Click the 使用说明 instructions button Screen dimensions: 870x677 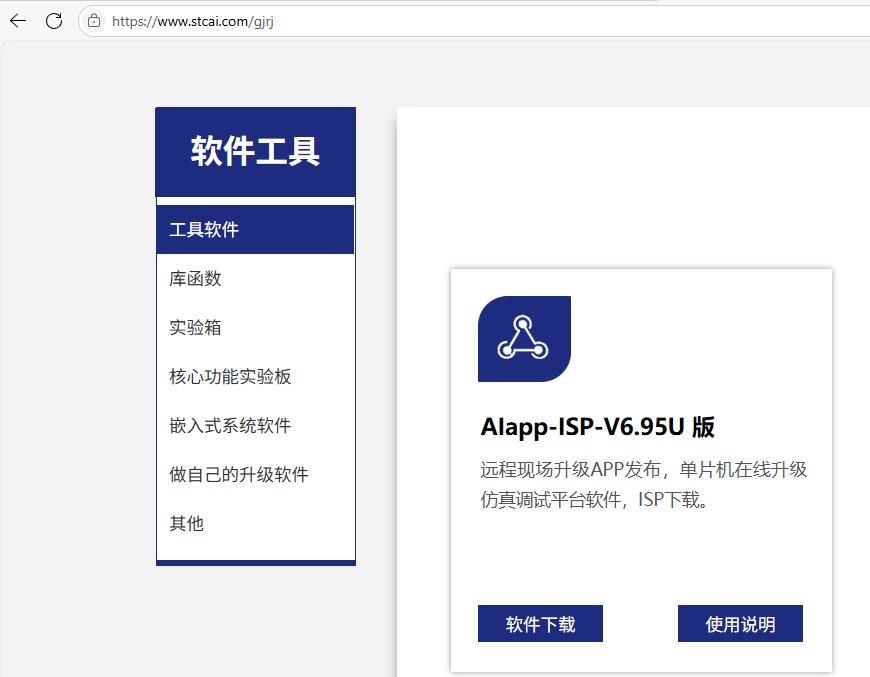(740, 624)
